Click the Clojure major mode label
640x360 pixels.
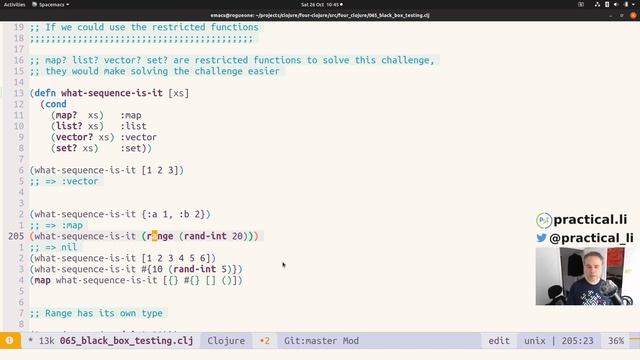click(226, 340)
